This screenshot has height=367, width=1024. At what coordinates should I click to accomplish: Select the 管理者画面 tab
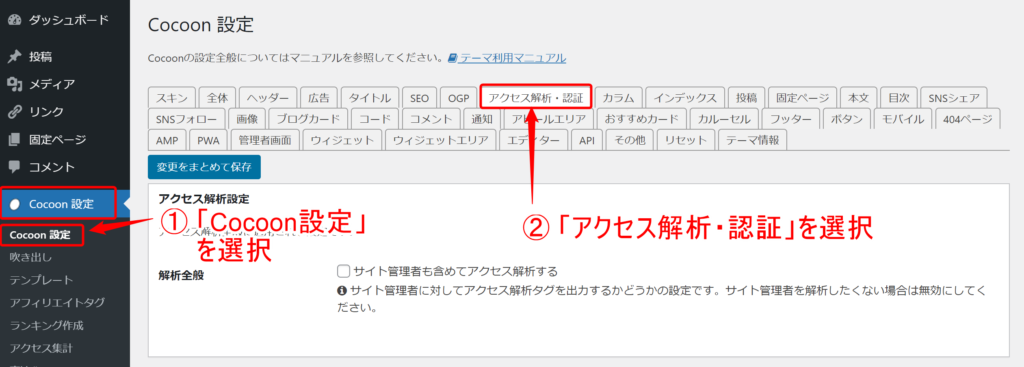click(264, 140)
